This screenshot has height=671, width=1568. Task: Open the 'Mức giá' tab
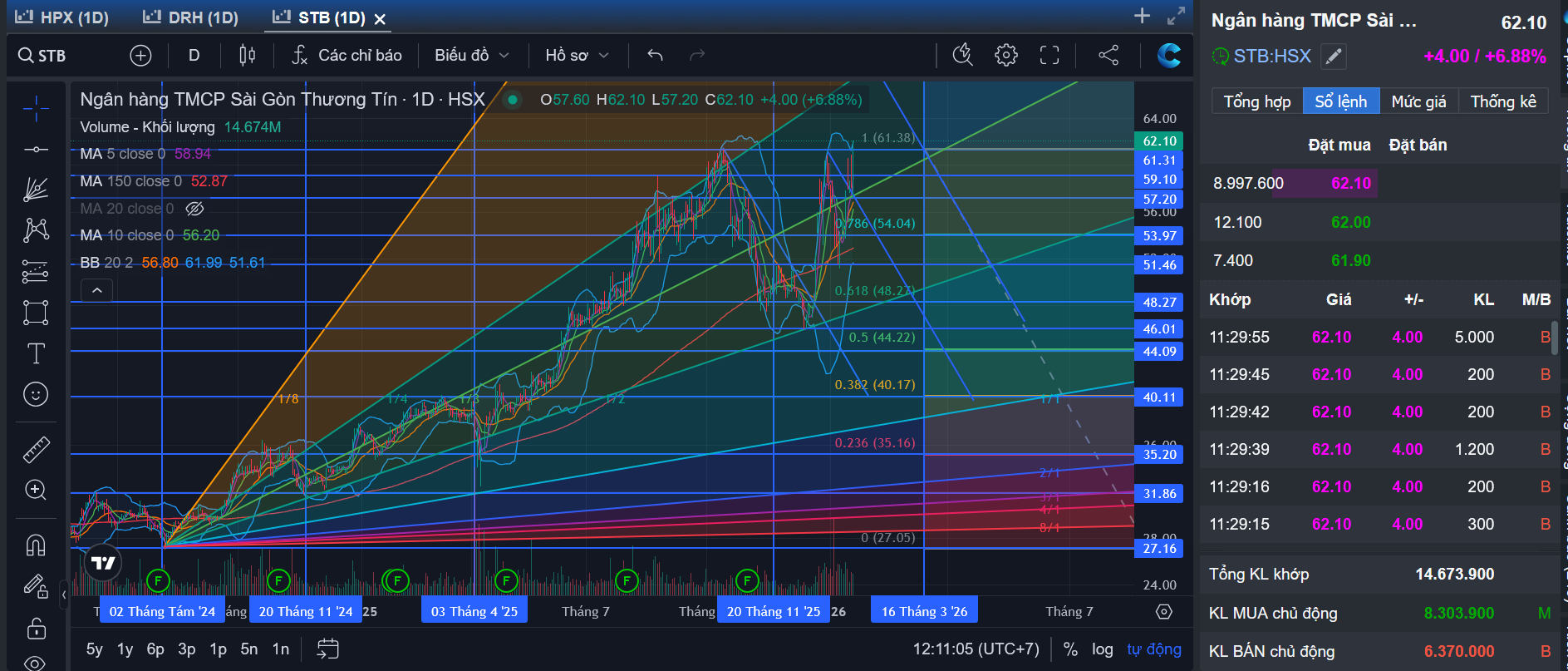pos(1419,101)
